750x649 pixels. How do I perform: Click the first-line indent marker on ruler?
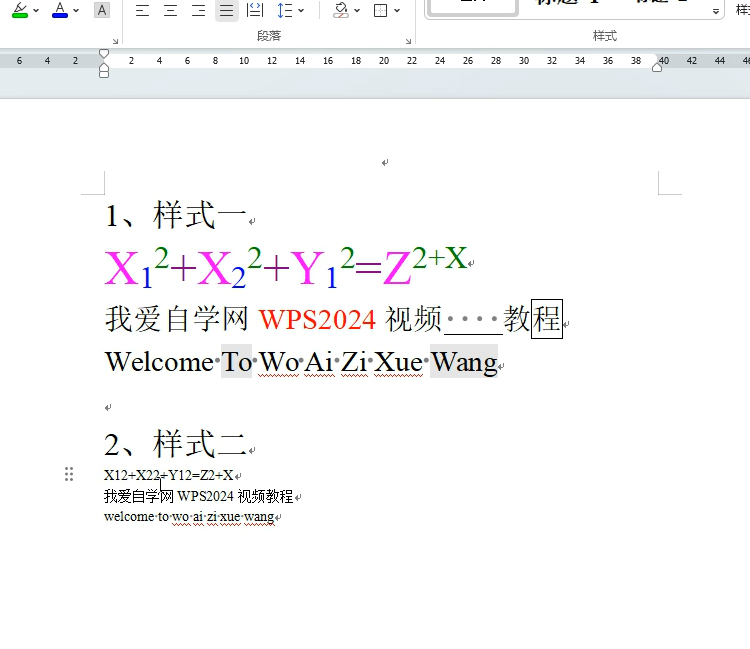[104, 53]
